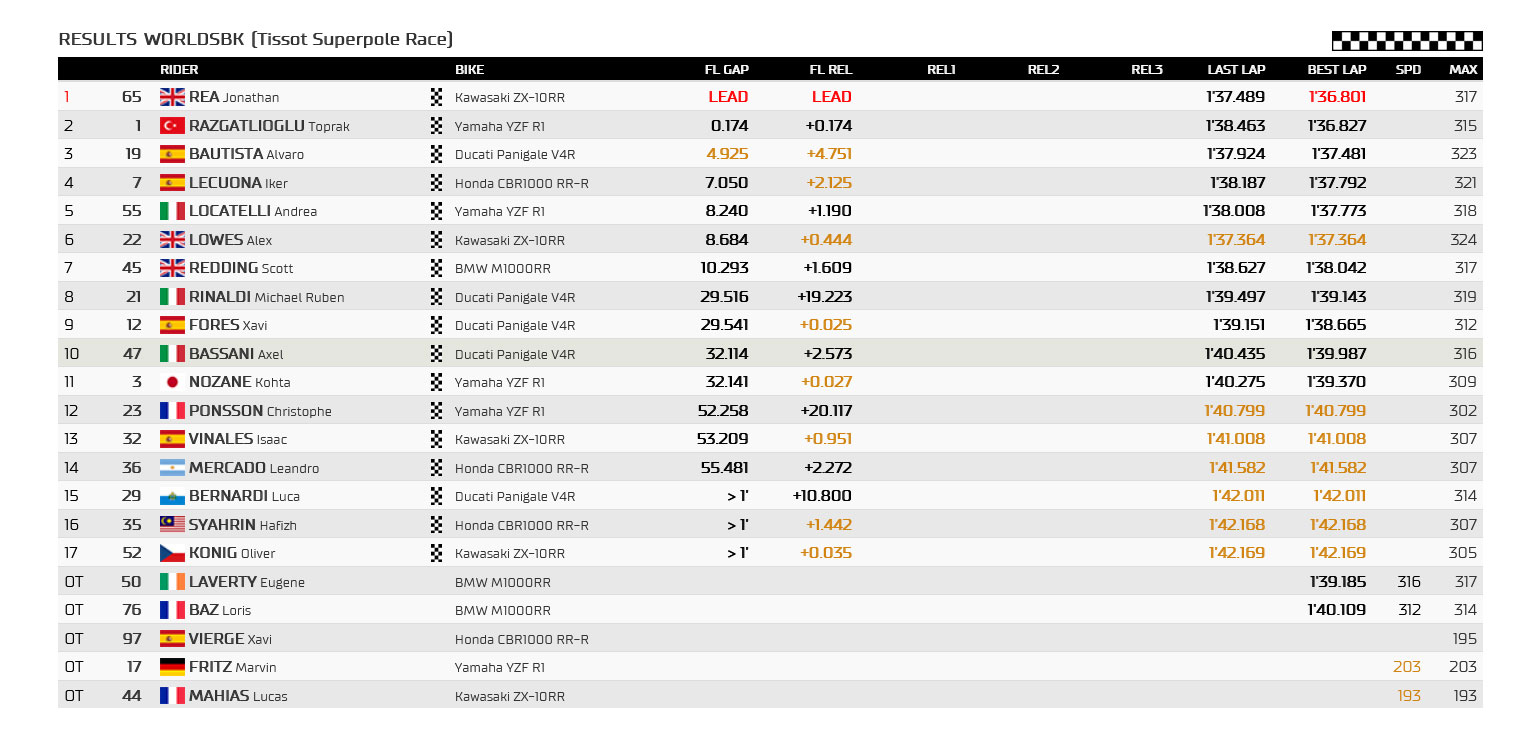The height and width of the screenshot is (738, 1534).
Task: Open rider LOCATELLI Andrea's name
Action: pos(253,211)
